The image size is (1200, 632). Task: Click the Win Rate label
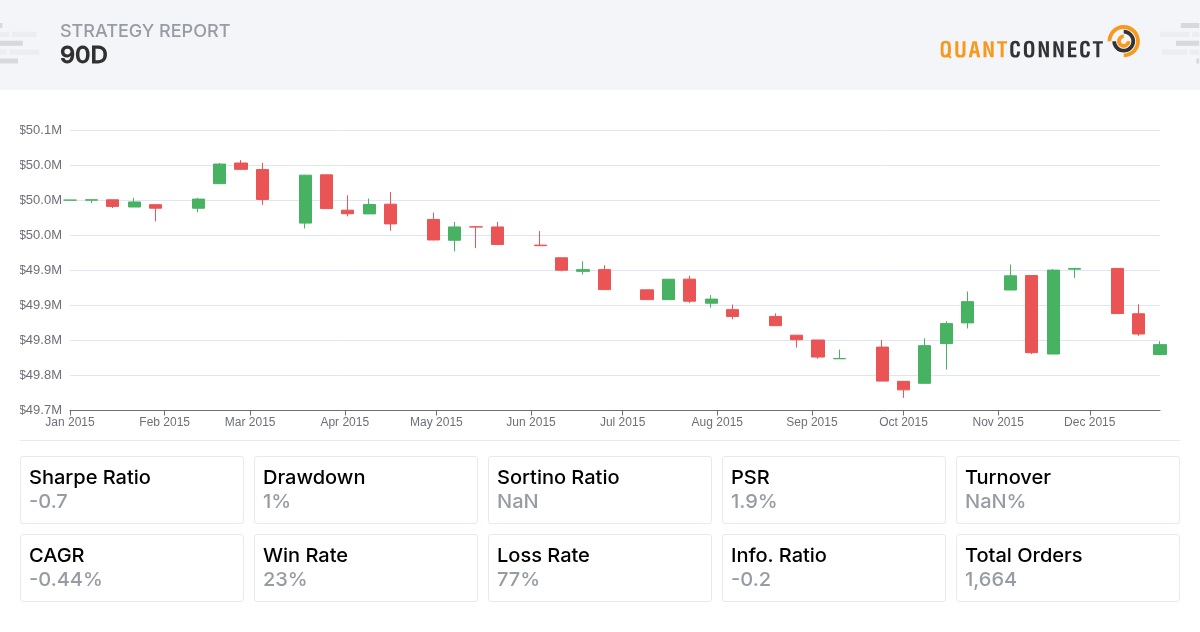305,555
